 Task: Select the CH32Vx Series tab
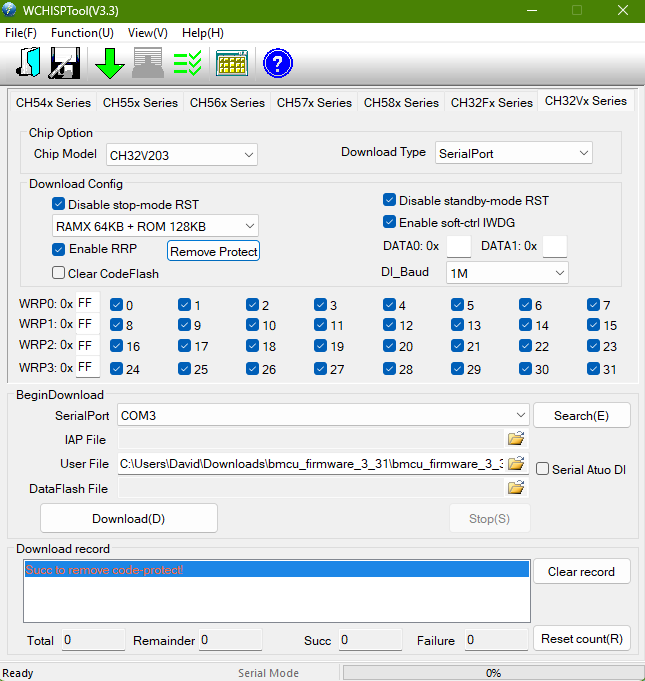[x=585, y=101]
